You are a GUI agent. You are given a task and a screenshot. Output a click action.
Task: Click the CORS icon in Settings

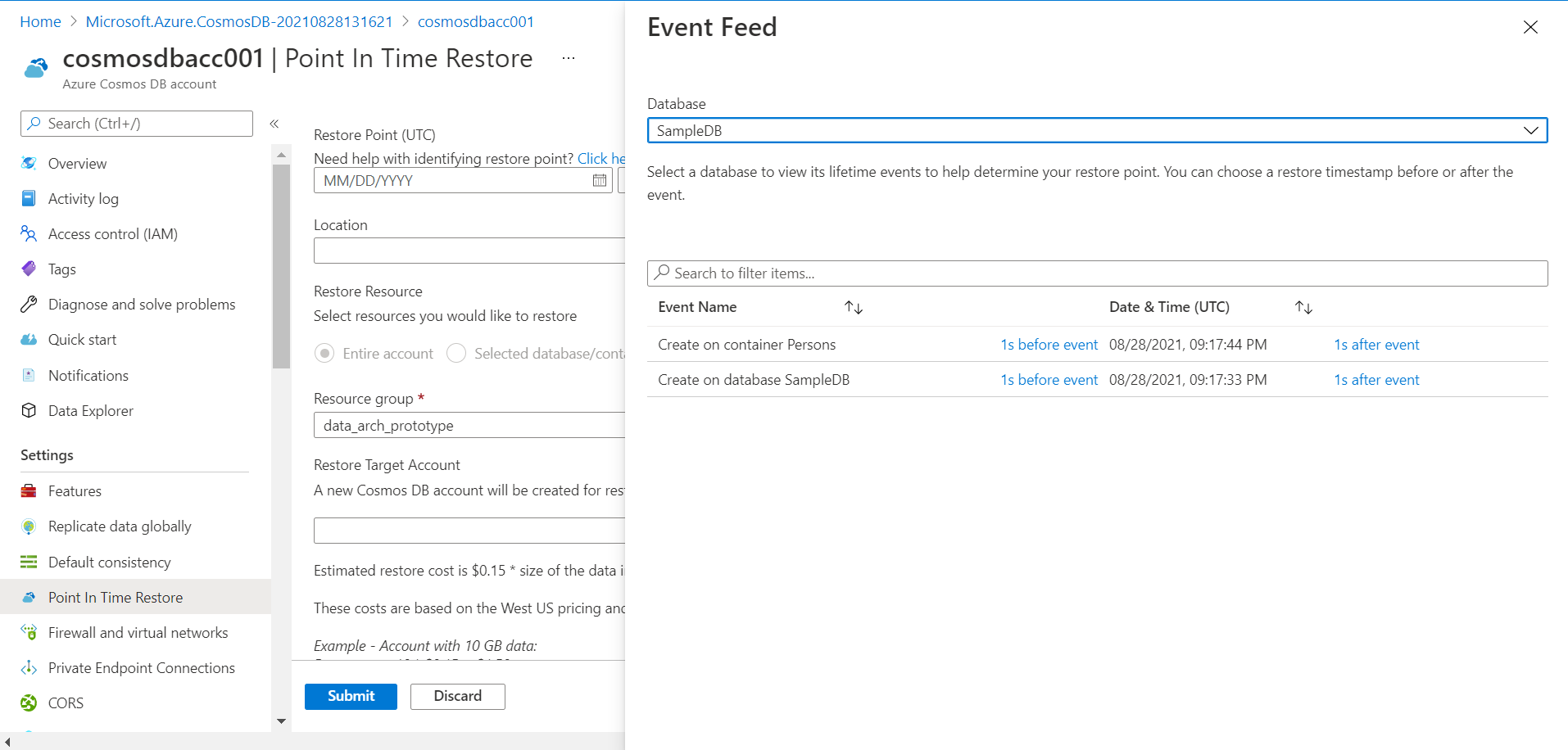click(x=29, y=703)
